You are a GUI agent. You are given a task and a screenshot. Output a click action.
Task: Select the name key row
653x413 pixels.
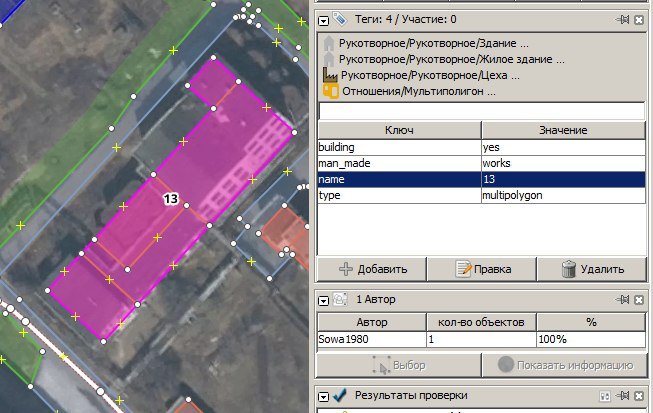point(399,179)
